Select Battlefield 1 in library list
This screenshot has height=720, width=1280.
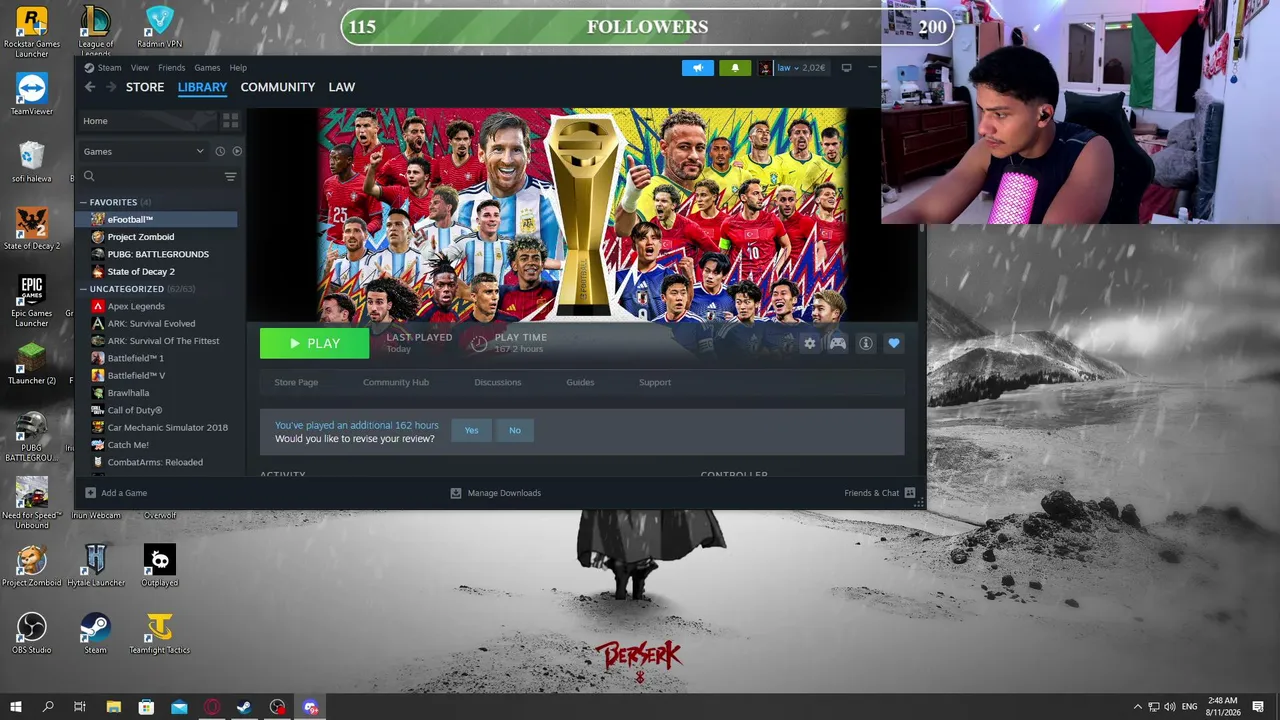(x=158, y=358)
